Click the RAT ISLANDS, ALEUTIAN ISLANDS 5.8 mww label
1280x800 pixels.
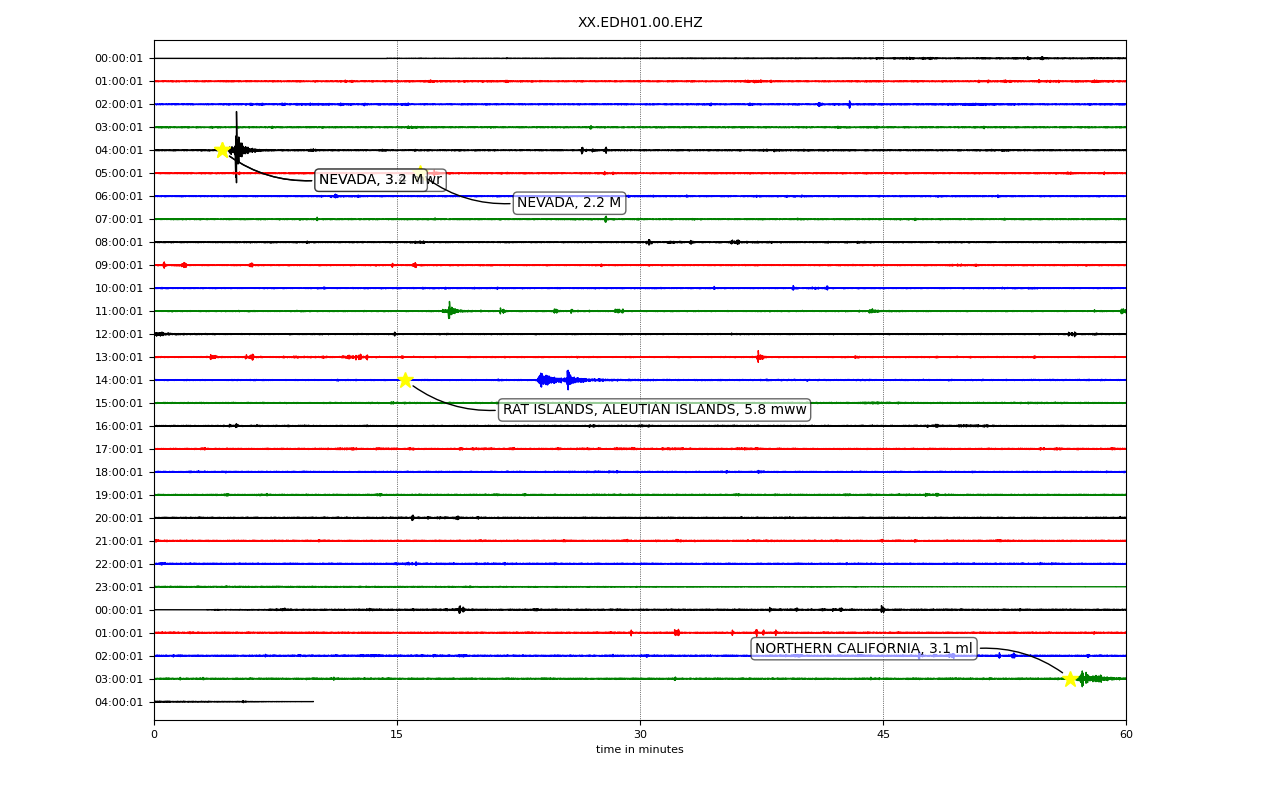point(654,410)
